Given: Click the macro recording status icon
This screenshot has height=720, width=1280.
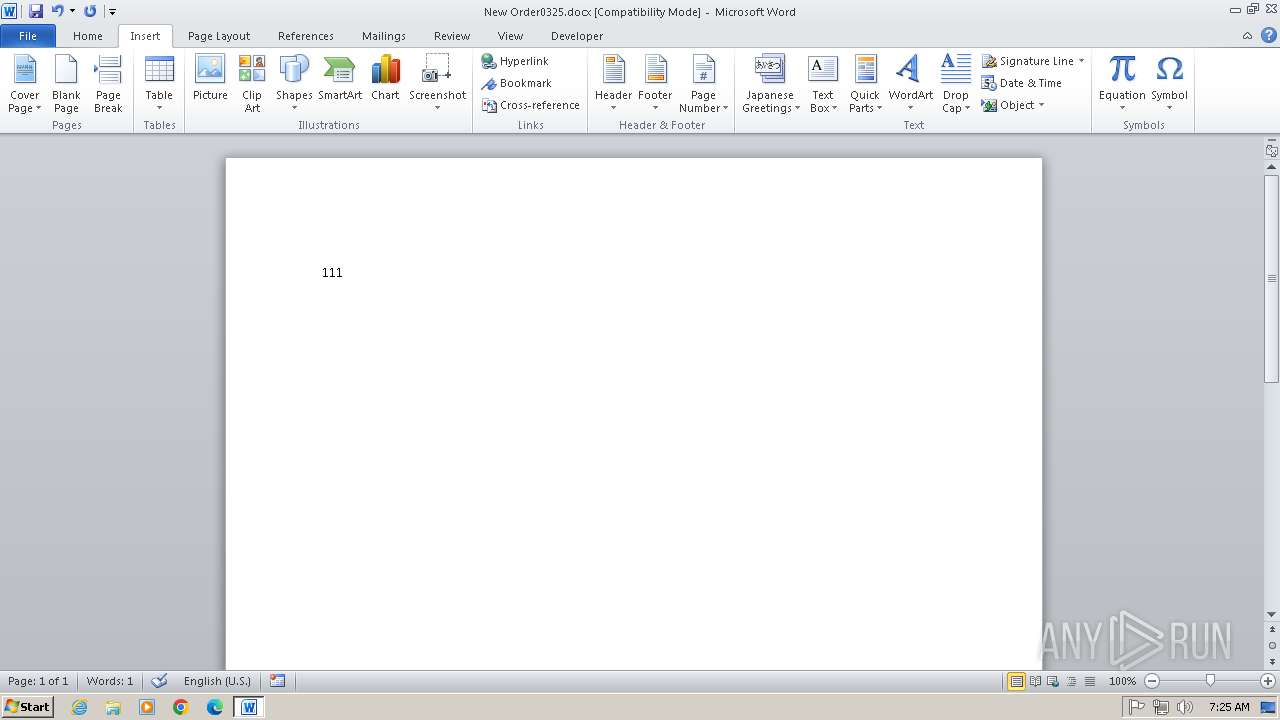Looking at the screenshot, I should pyautogui.click(x=277, y=681).
